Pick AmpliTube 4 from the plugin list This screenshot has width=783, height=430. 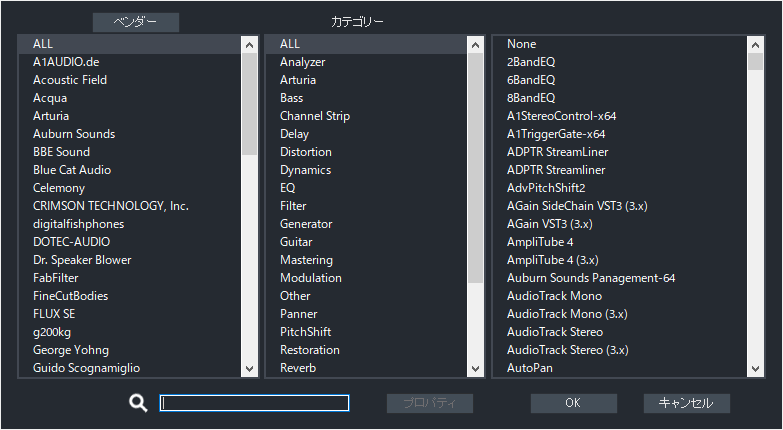540,242
